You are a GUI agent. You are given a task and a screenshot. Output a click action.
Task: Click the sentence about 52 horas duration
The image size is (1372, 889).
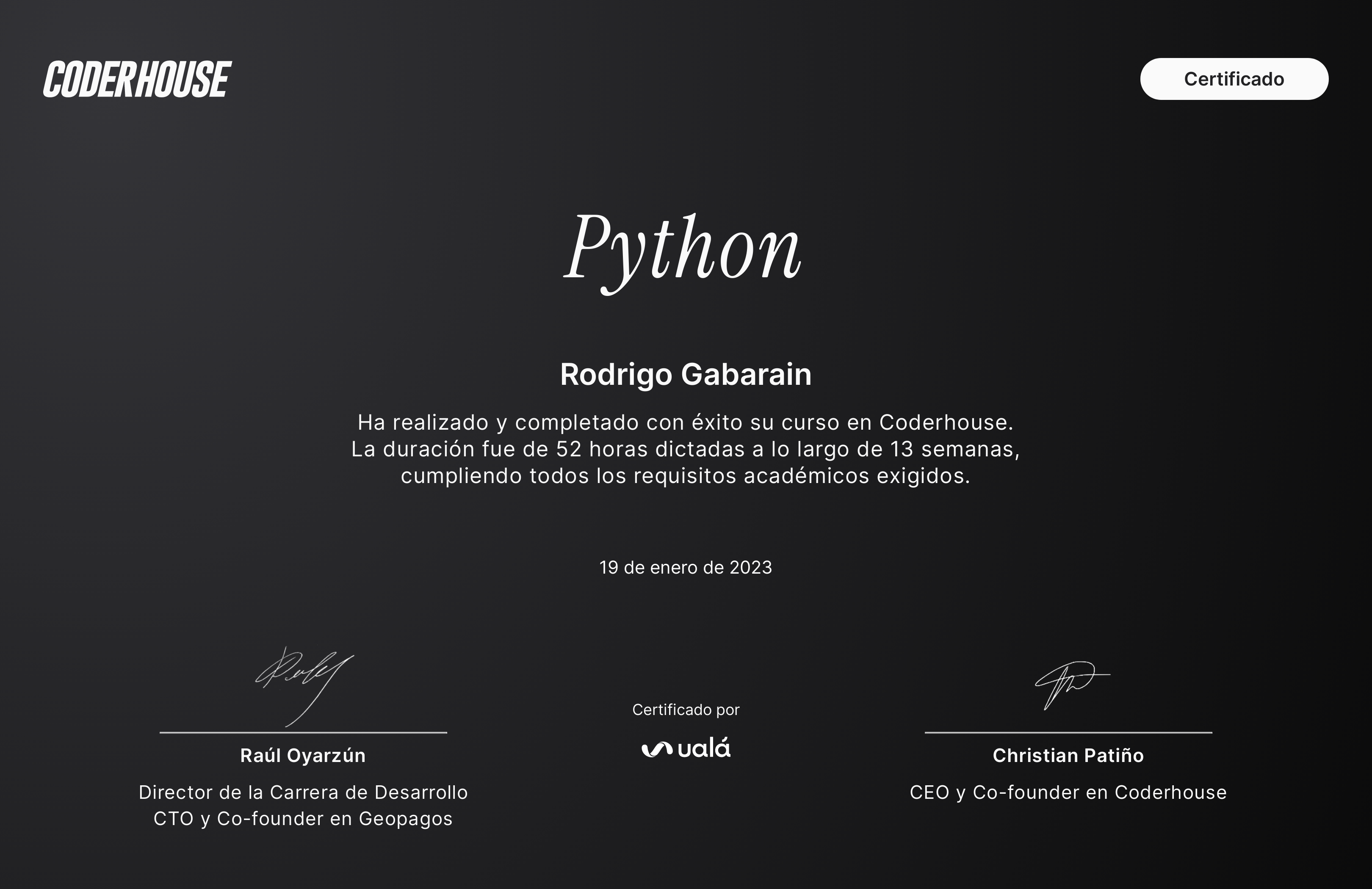click(686, 450)
